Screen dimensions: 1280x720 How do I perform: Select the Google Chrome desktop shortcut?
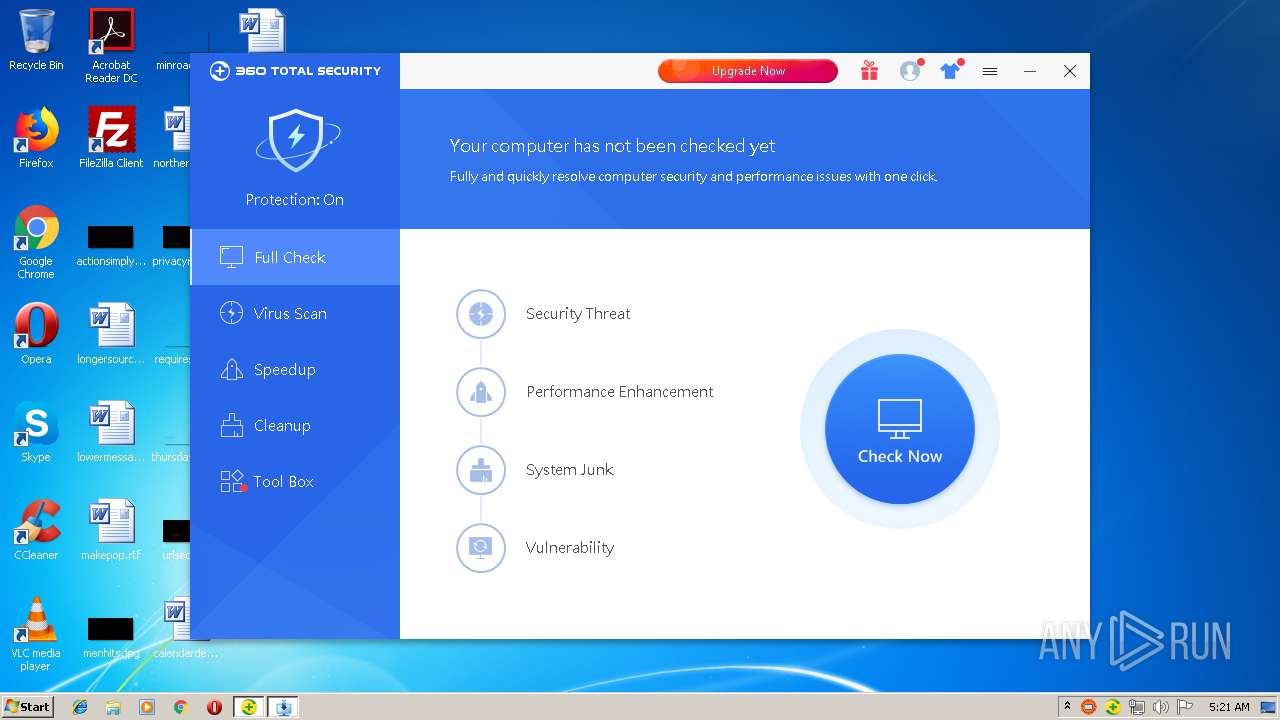coord(36,242)
